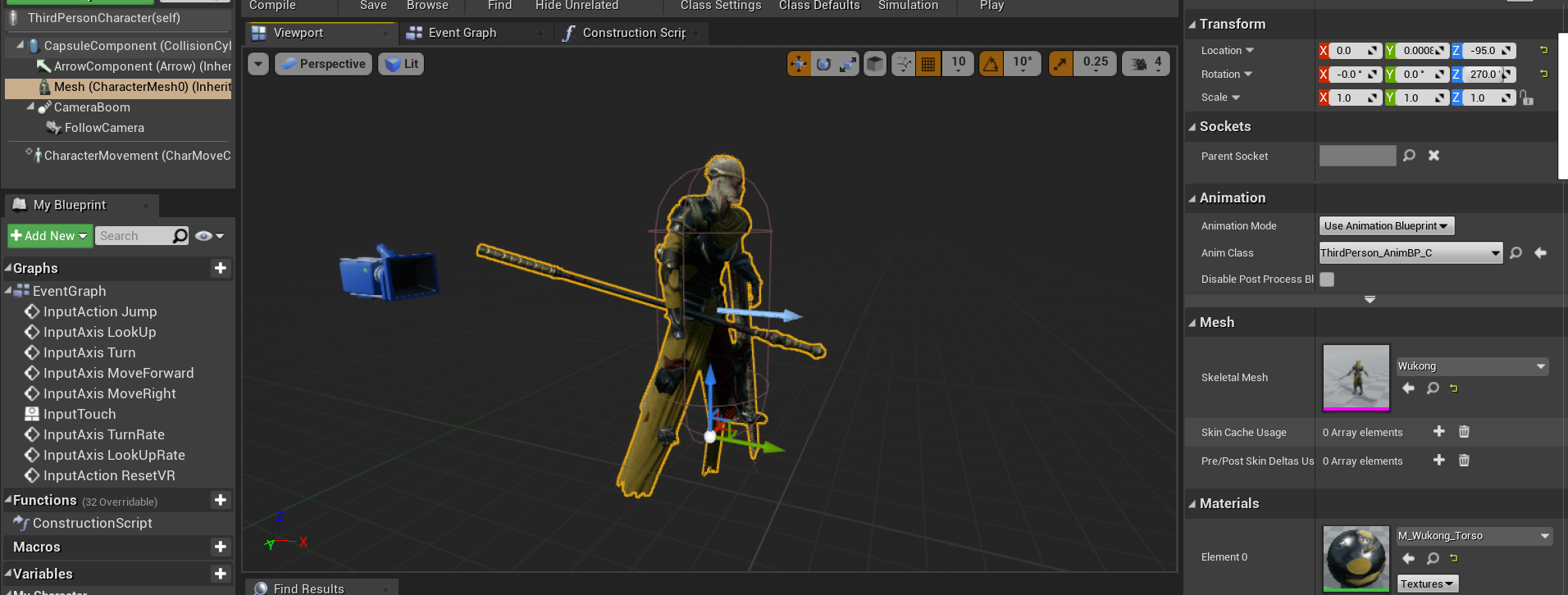Reset Location to default arrow
Image resolution: width=1568 pixels, height=595 pixels.
click(x=1543, y=50)
